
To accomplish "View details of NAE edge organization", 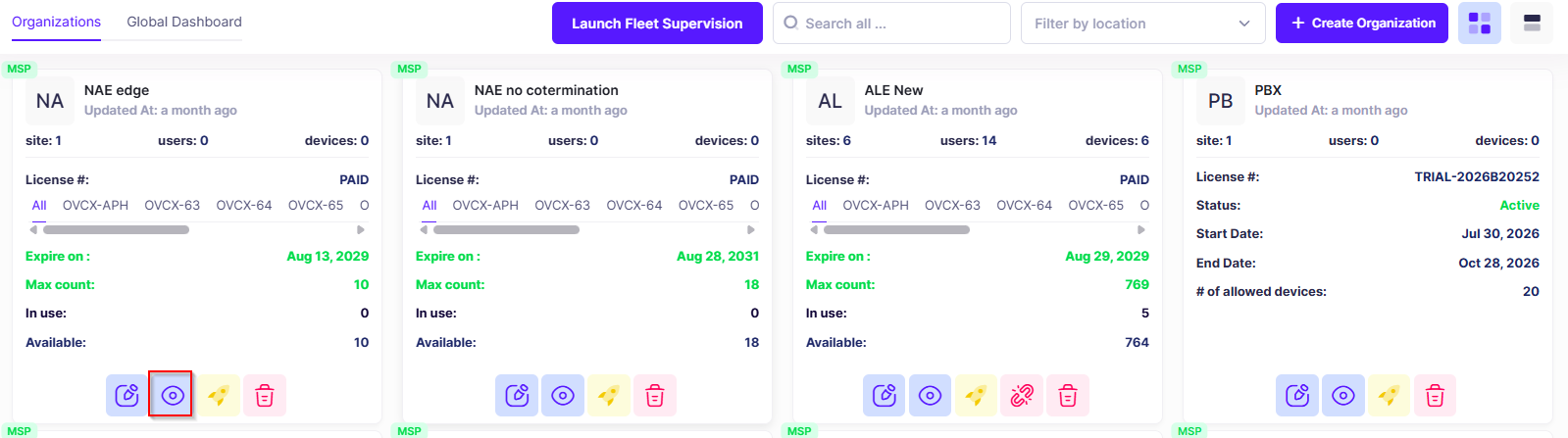I will [173, 396].
